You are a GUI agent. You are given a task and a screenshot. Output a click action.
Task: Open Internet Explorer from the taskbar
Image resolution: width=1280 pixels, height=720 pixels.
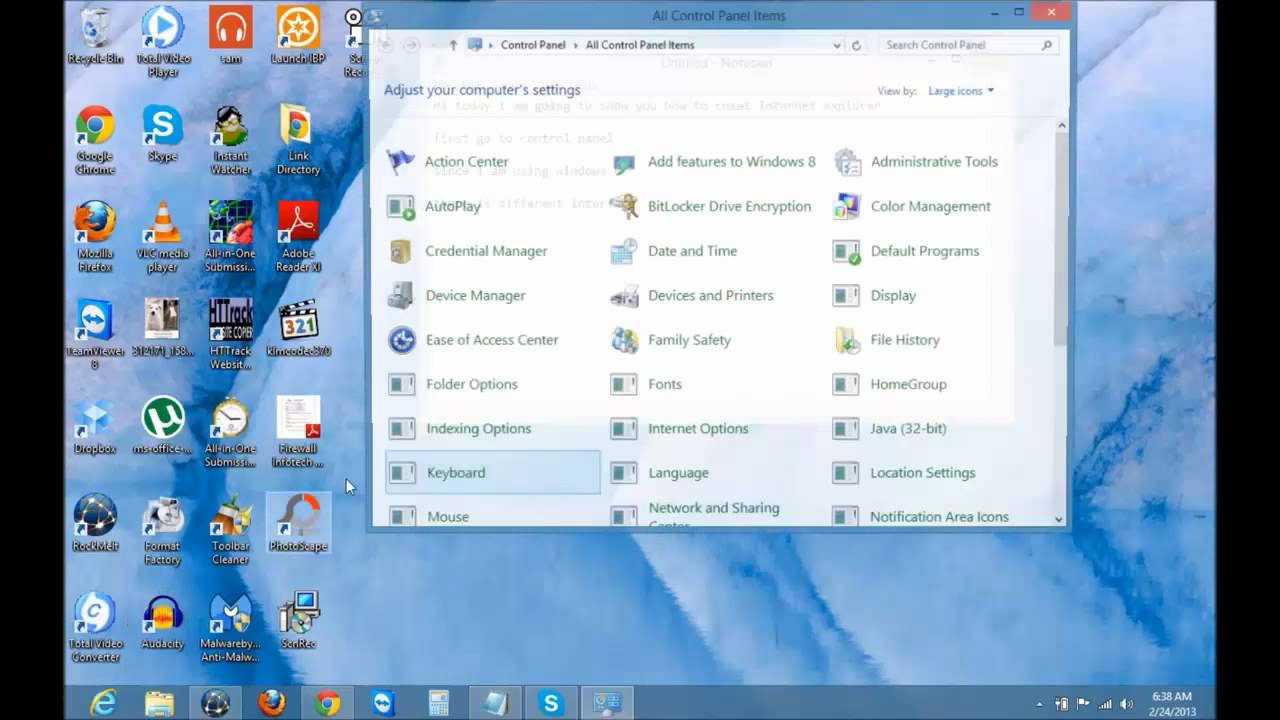point(103,704)
